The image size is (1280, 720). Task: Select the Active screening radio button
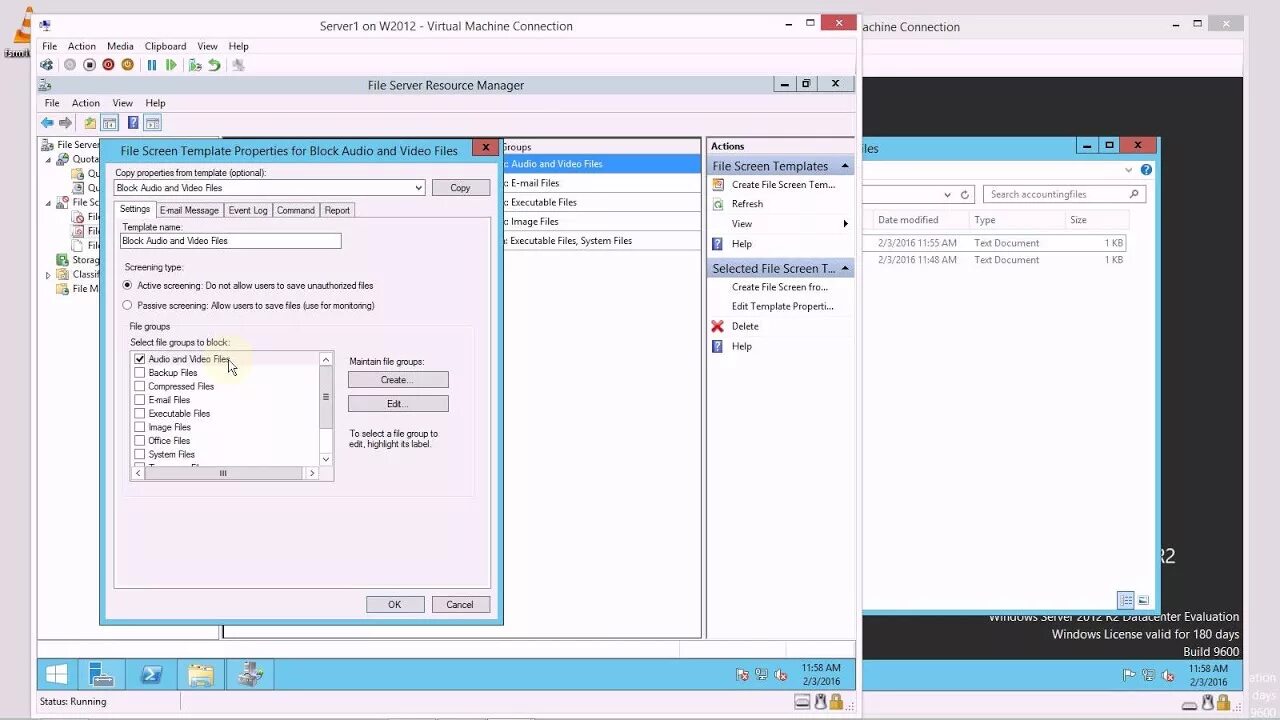click(127, 285)
